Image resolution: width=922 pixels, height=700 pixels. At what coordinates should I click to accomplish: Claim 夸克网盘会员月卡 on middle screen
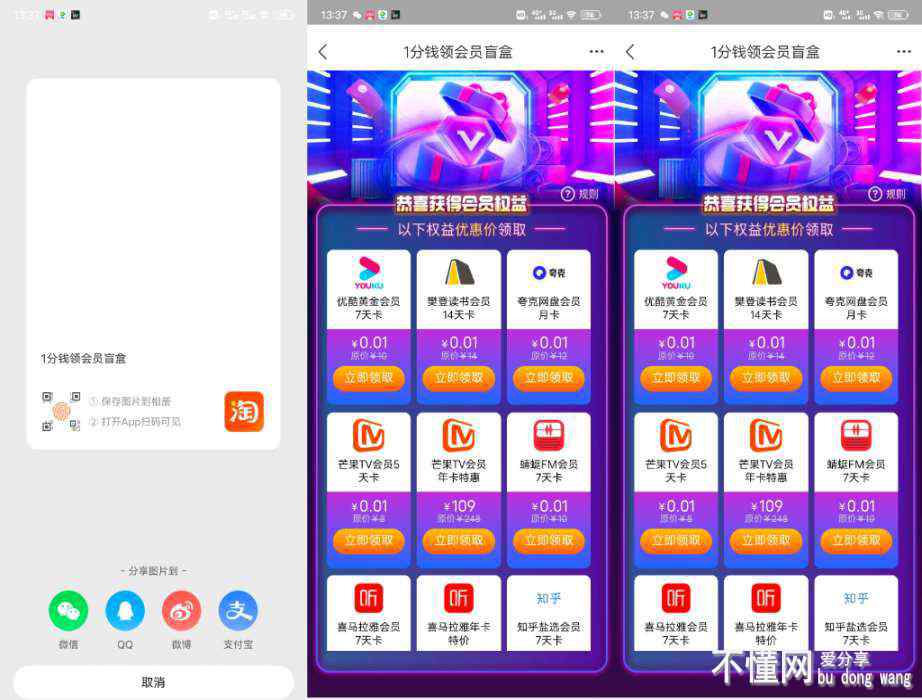[549, 378]
